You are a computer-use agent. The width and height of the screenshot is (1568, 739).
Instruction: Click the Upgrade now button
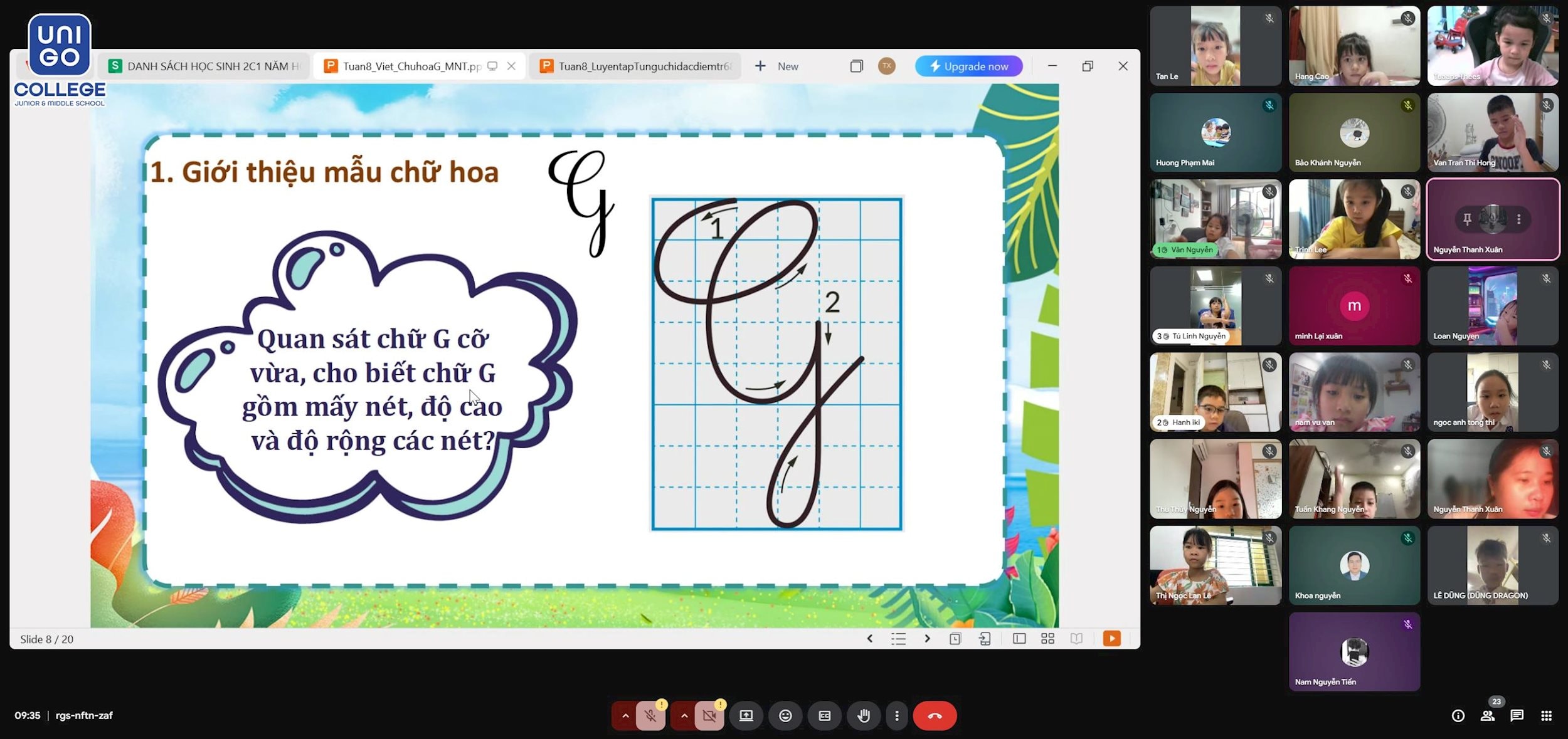[968, 66]
